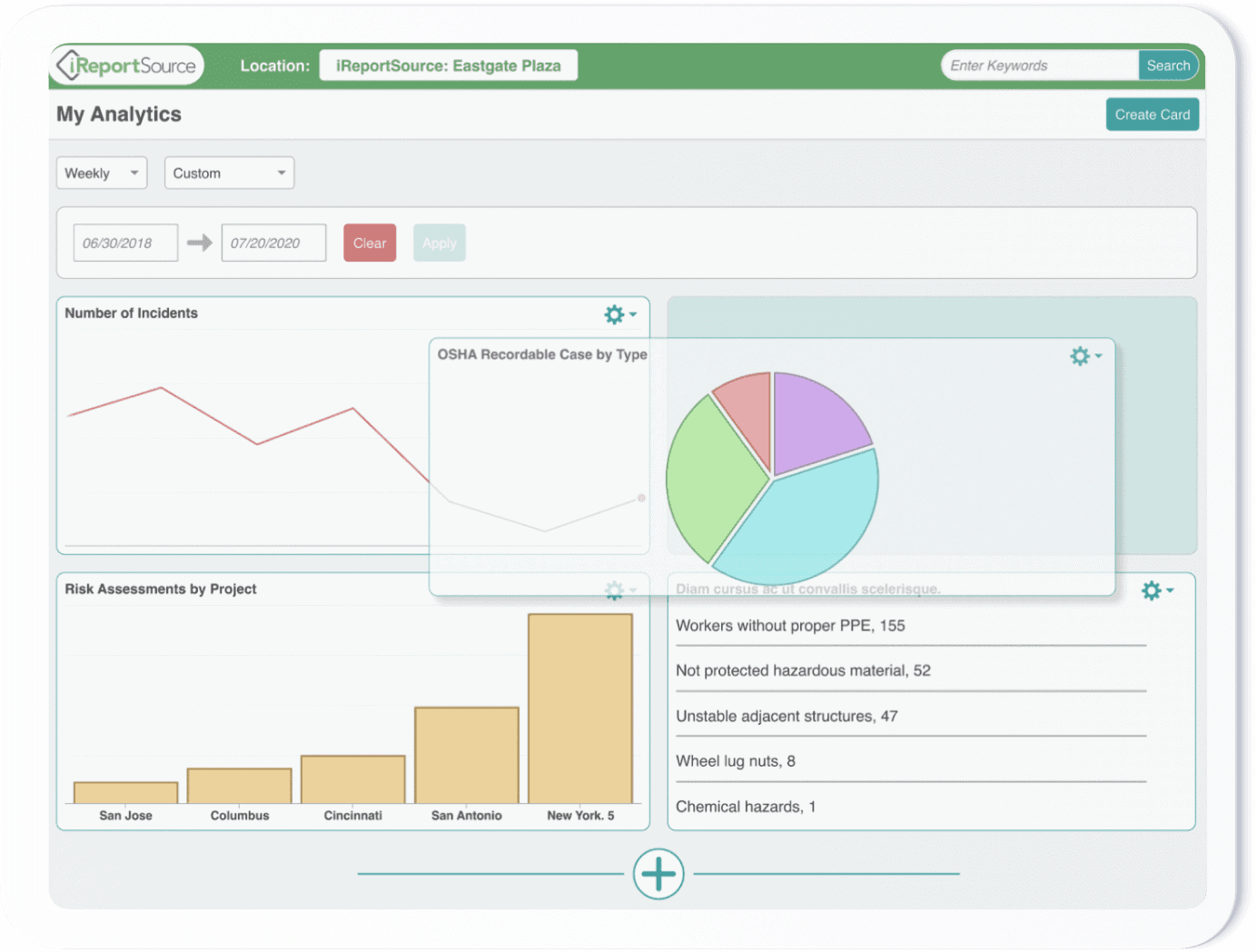Select the row Unstable adjacent structures, 47
Screen dimensions: 1257x952
point(911,716)
